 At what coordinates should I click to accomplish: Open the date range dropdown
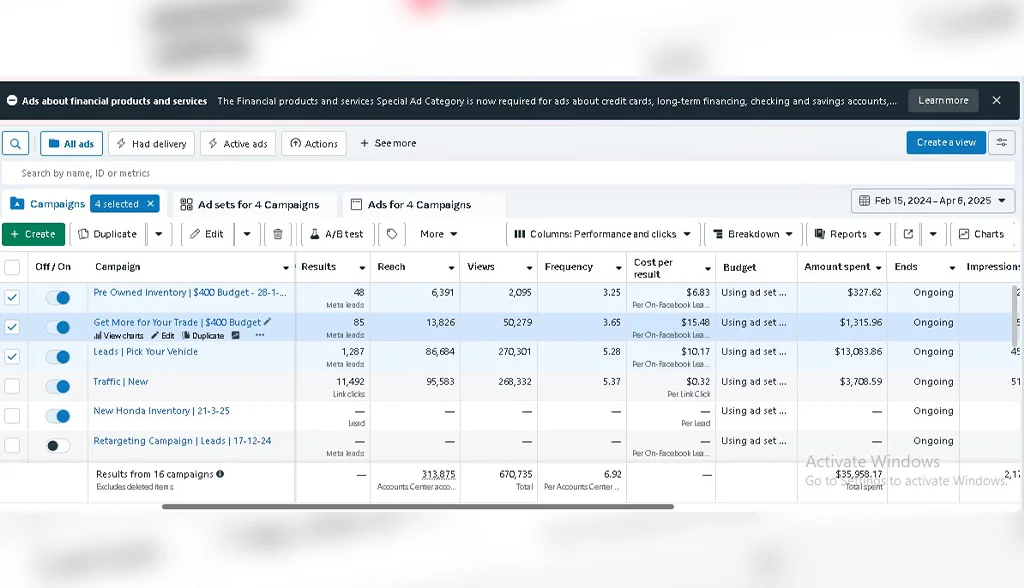[933, 201]
